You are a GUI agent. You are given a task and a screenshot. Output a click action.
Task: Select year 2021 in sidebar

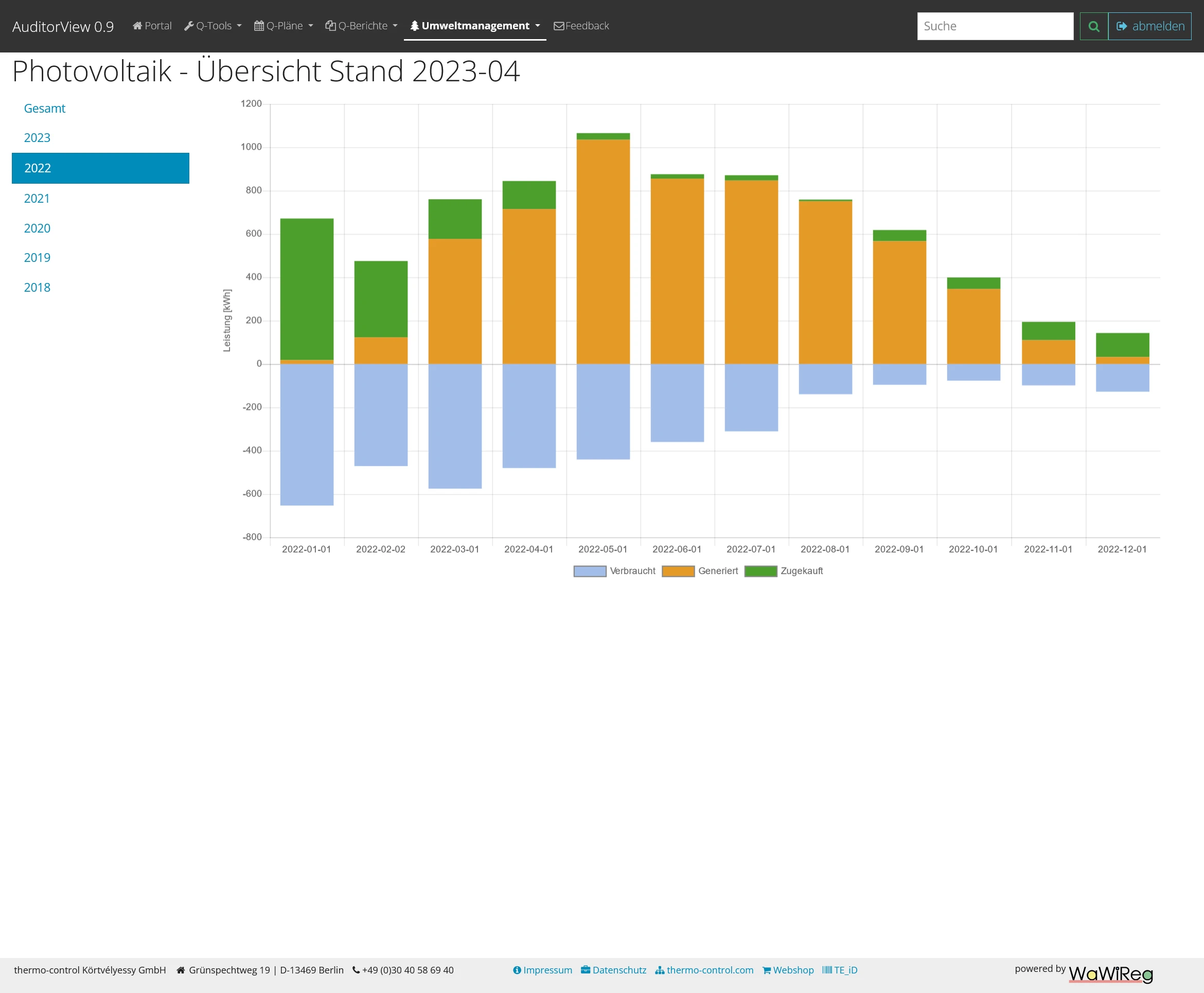click(37, 199)
